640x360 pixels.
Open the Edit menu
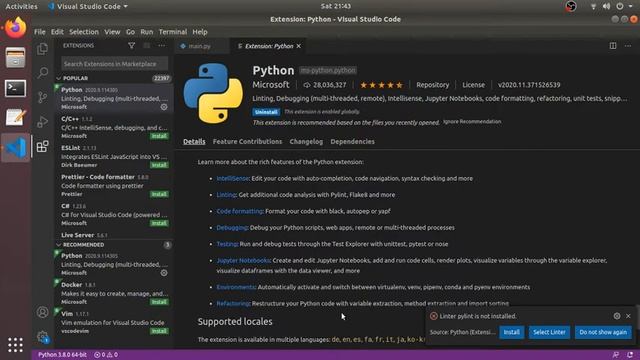57,32
